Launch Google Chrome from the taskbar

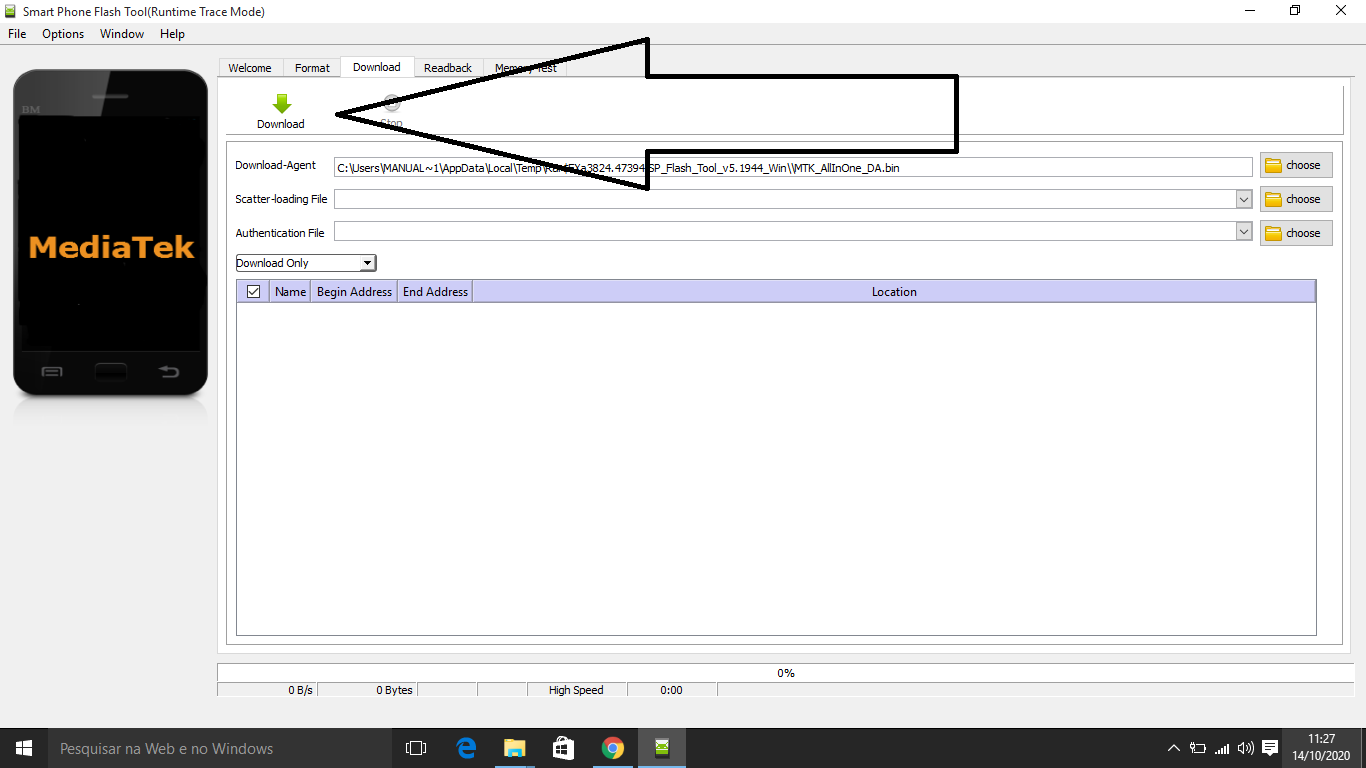click(613, 748)
